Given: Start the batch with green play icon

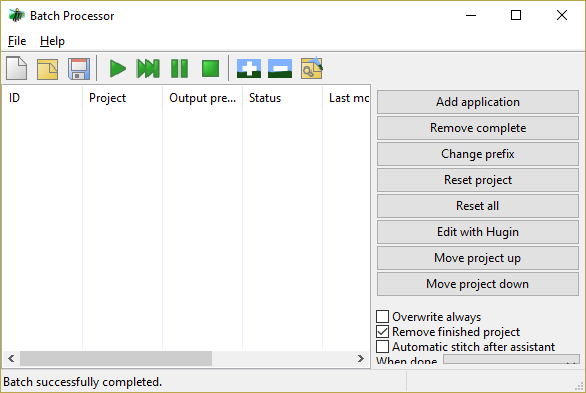Looking at the screenshot, I should click(117, 68).
